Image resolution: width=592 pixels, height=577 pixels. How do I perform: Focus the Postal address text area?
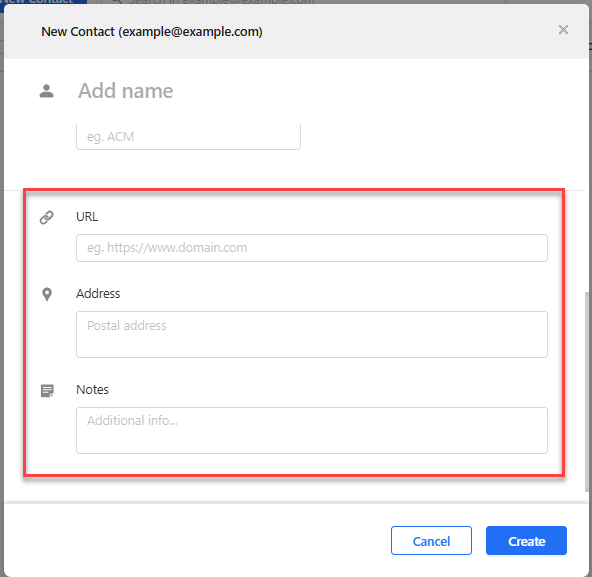(312, 334)
